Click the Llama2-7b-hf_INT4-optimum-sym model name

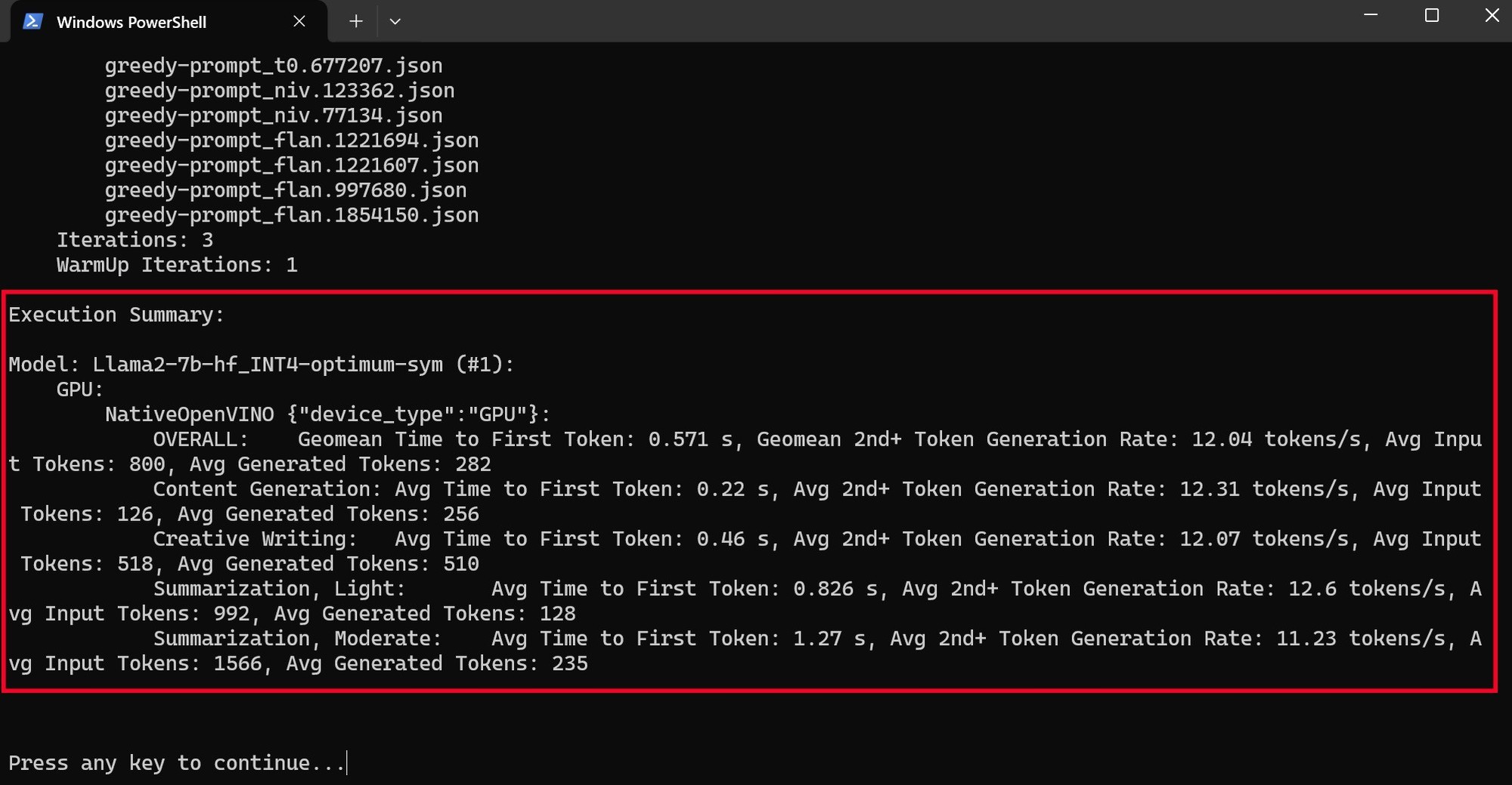pyautogui.click(x=268, y=365)
